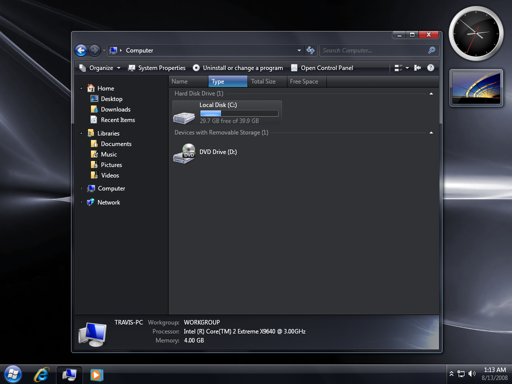Expand the Computer breadcrumb arrow
Image resolution: width=512 pixels, height=384 pixels.
[x=121, y=50]
